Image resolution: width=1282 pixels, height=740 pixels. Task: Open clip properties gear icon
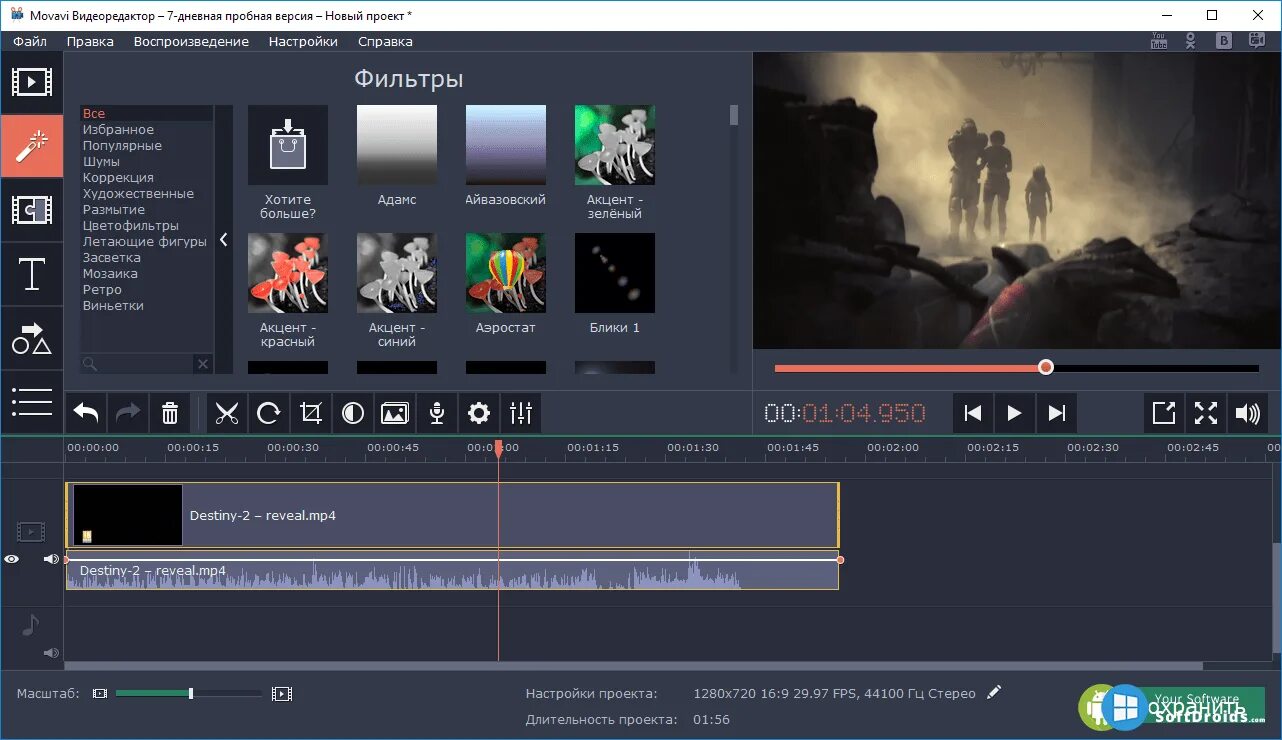coord(479,413)
